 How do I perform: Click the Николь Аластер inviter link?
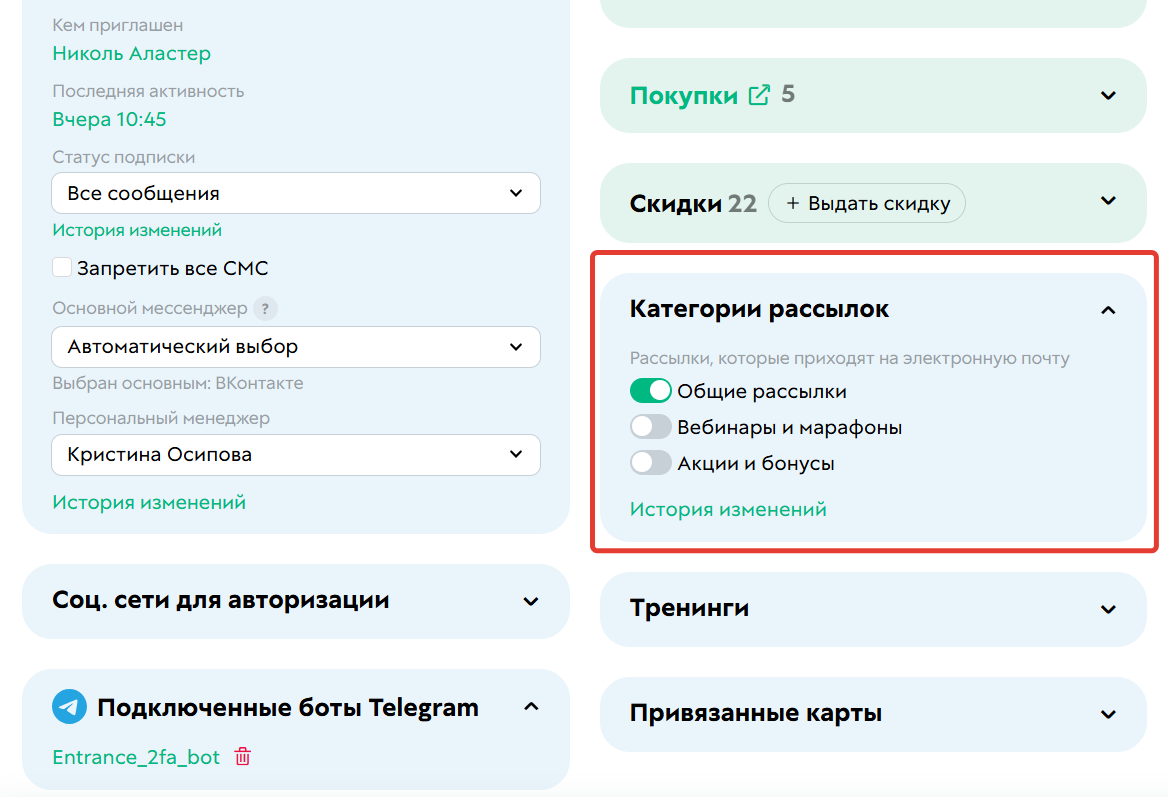(x=131, y=53)
